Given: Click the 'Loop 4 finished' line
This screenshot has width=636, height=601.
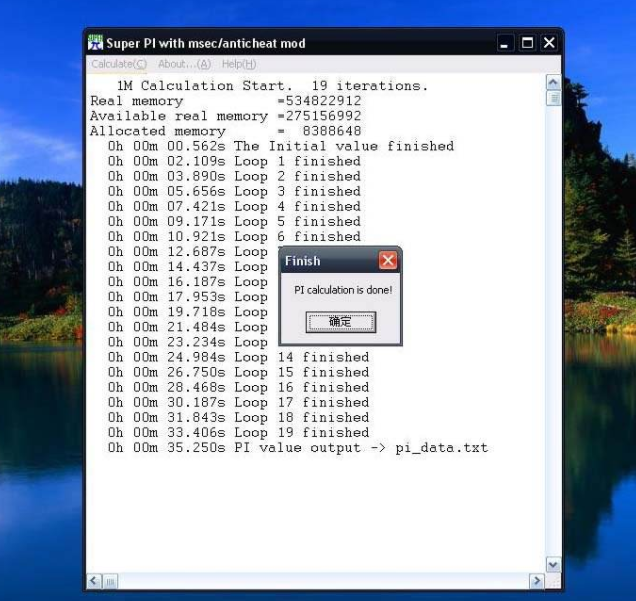Looking at the screenshot, I should [x=234, y=206].
